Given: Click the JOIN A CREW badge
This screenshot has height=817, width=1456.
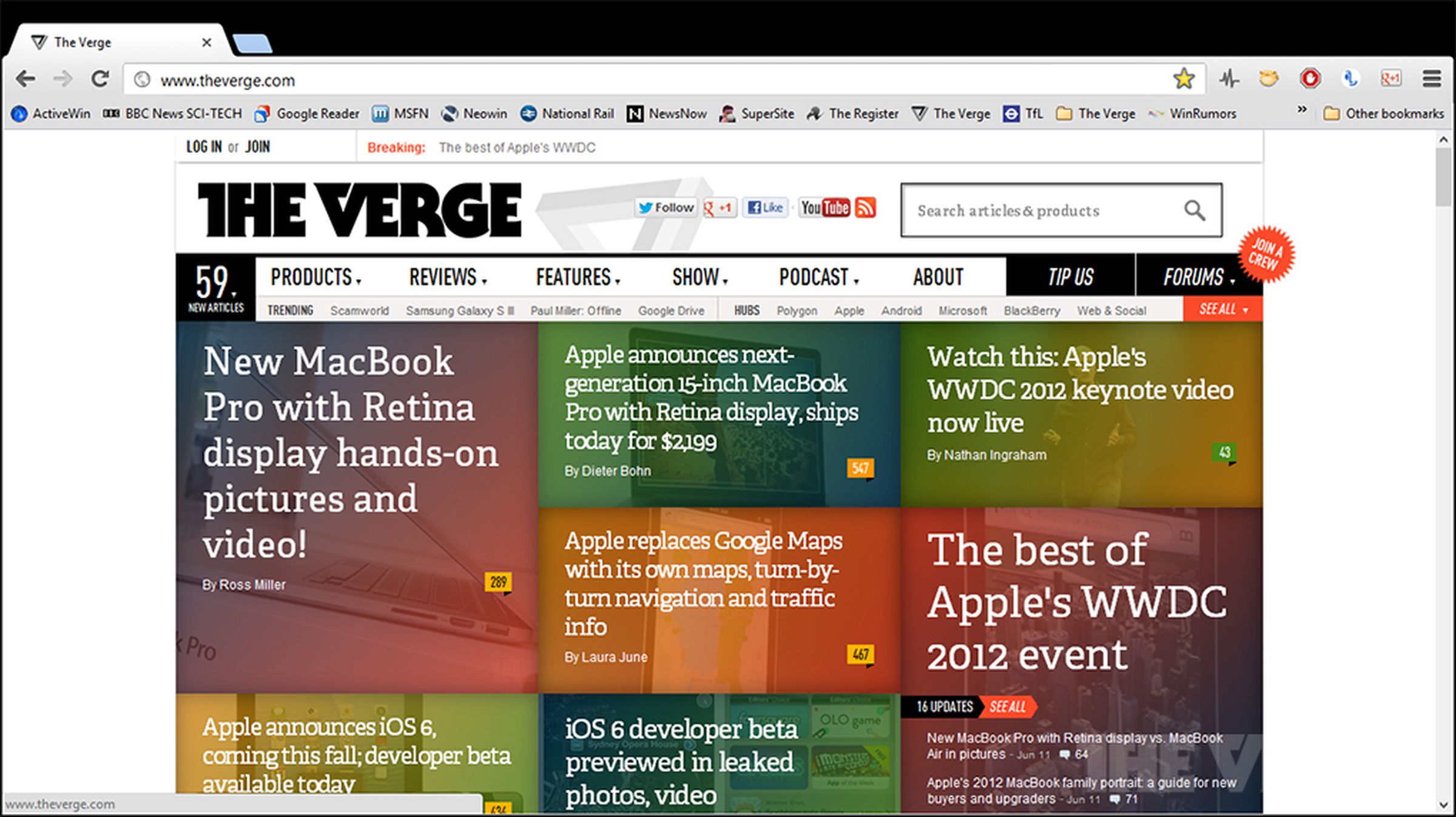Looking at the screenshot, I should coord(1266,254).
